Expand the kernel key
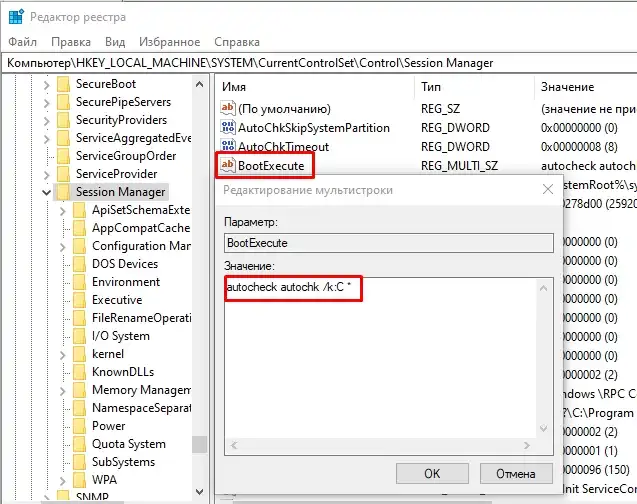 (63, 355)
